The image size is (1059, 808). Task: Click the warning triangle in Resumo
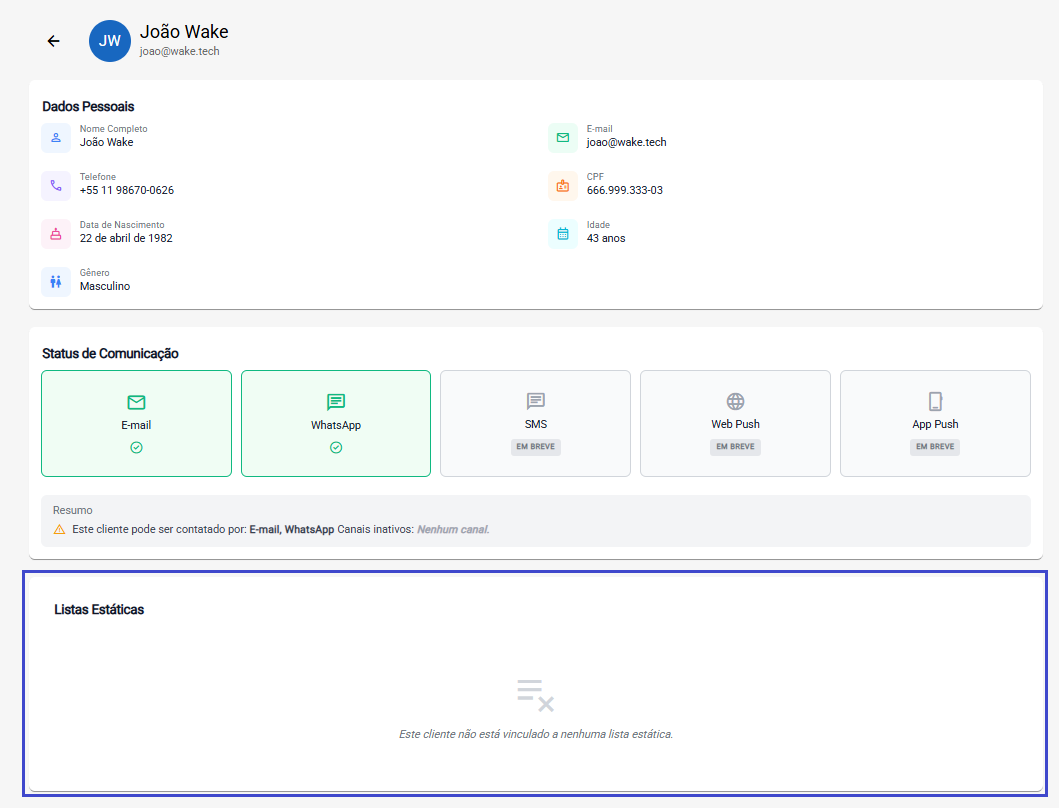[59, 529]
